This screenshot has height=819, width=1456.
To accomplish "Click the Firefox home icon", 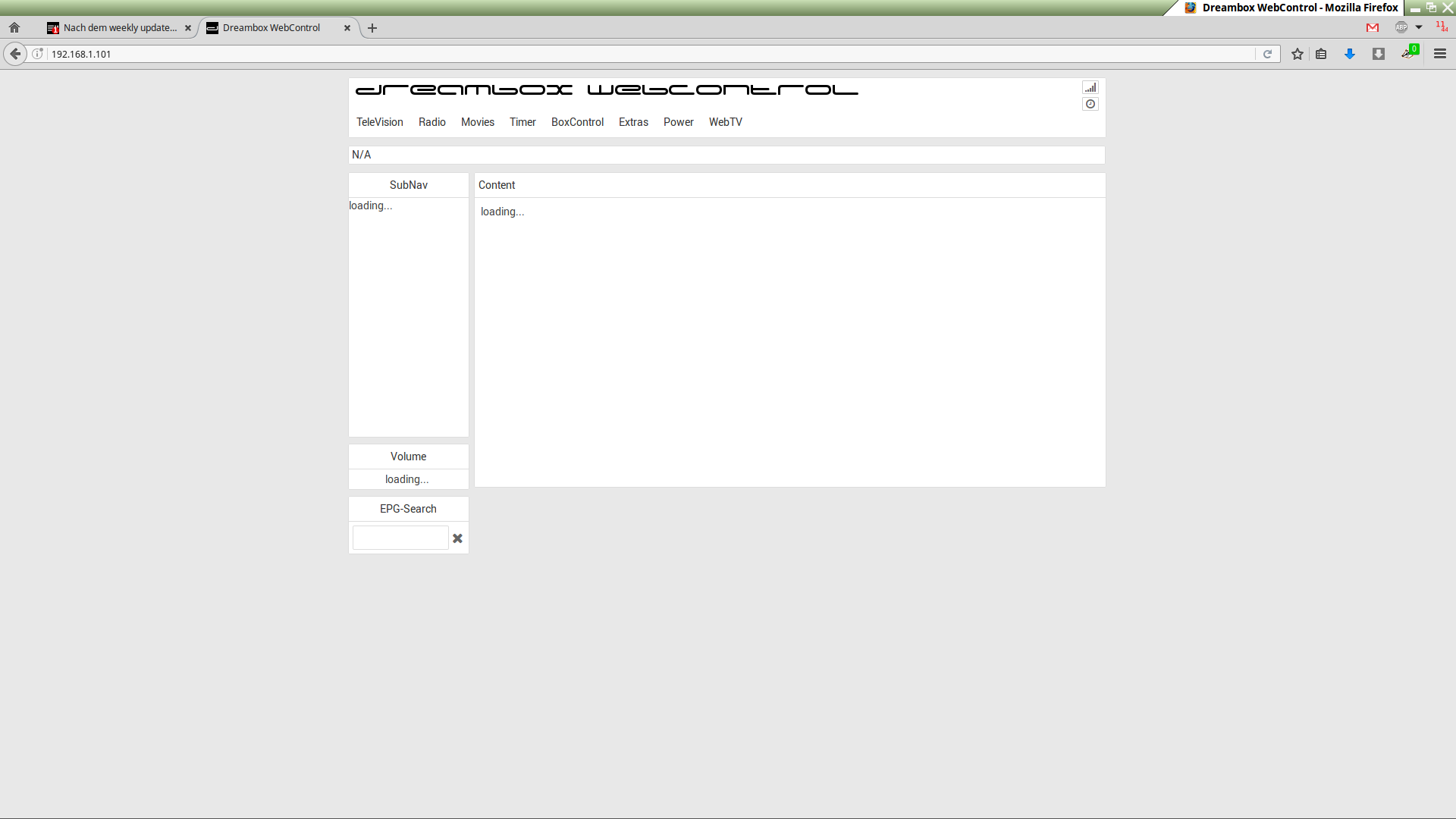I will (x=14, y=28).
